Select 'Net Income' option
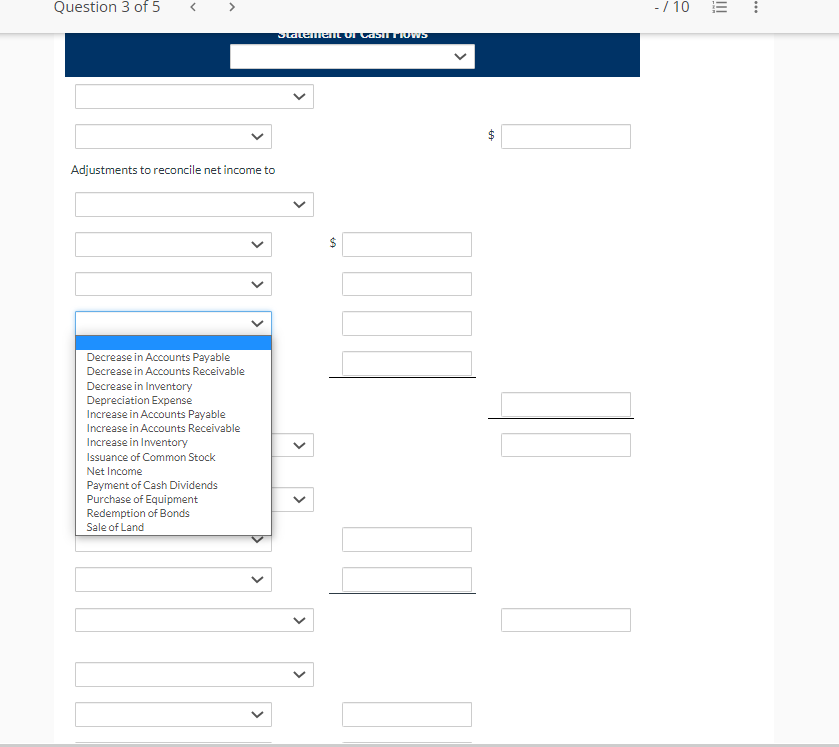 pyautogui.click(x=173, y=471)
